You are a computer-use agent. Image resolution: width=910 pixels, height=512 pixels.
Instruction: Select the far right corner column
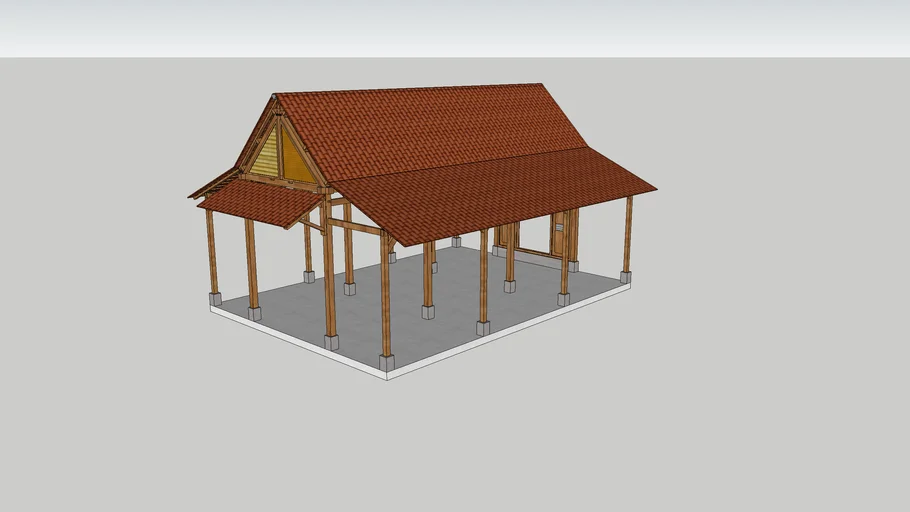628,234
